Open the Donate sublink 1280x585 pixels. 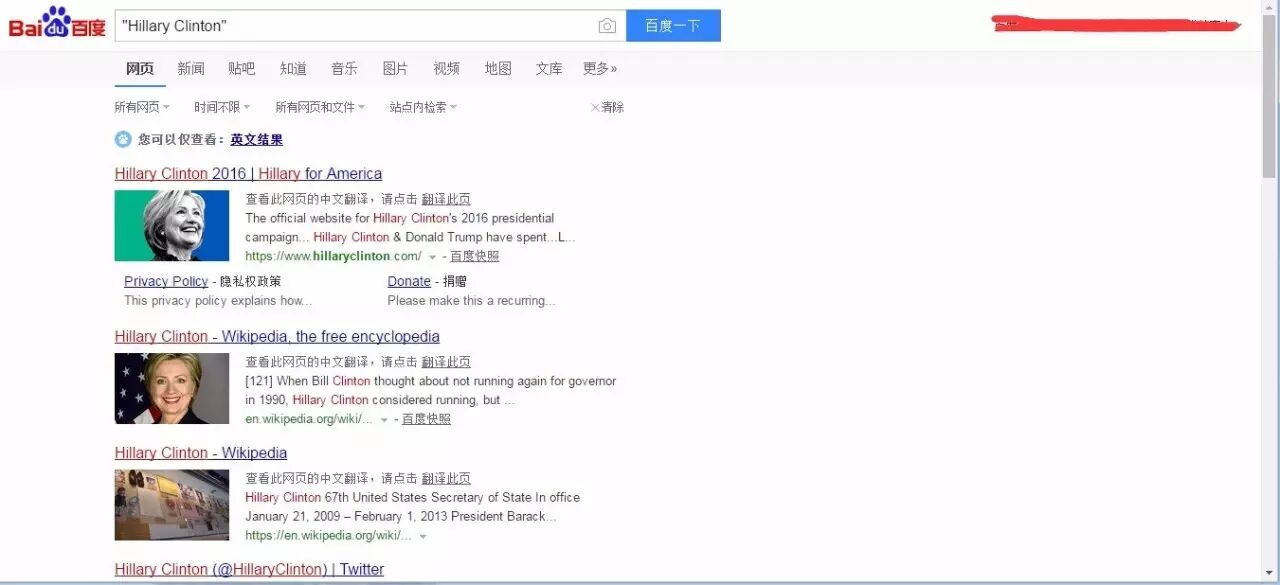(x=409, y=282)
